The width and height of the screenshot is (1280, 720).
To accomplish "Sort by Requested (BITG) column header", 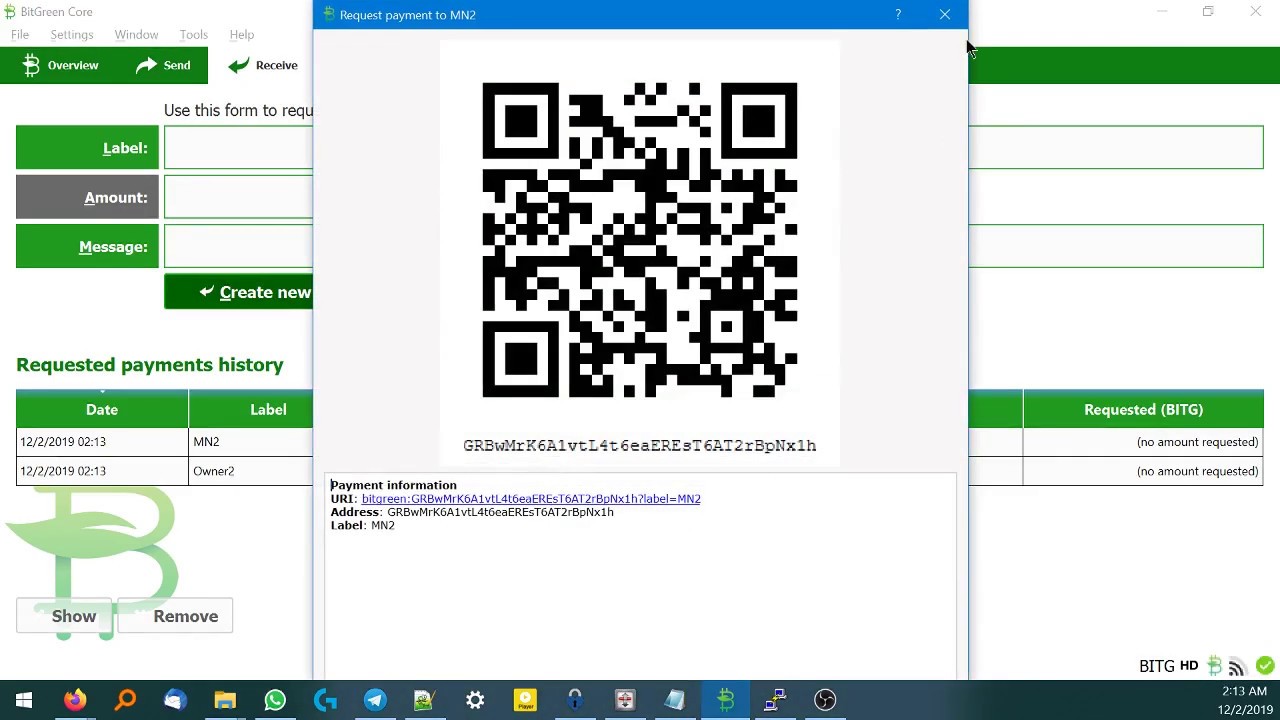I will click(1143, 409).
